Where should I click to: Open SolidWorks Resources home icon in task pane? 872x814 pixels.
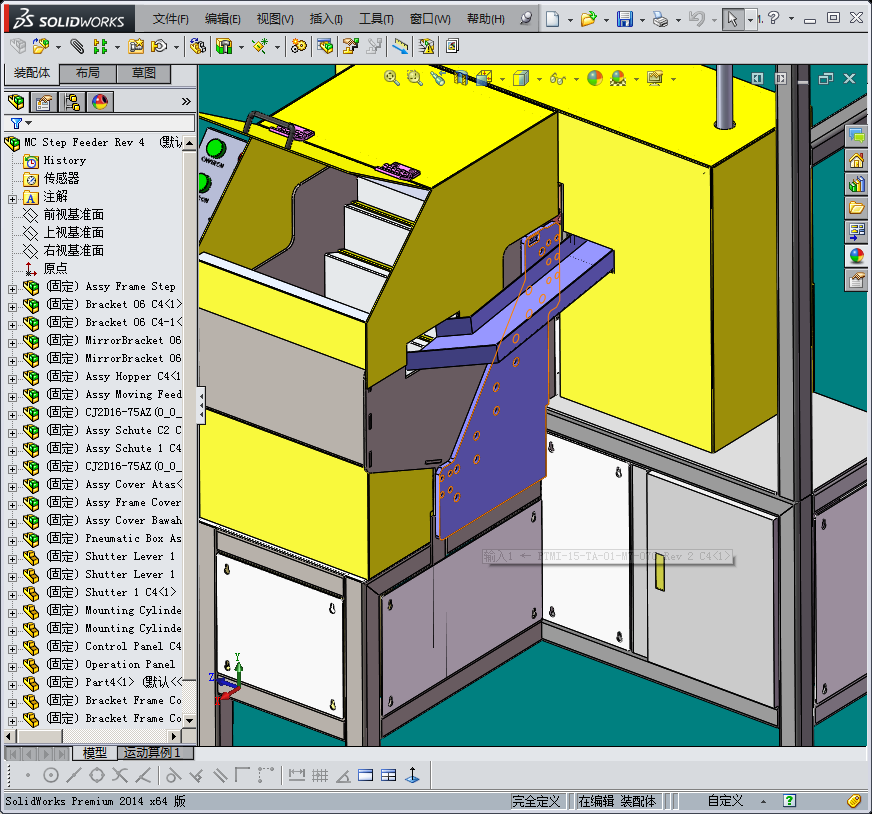pyautogui.click(x=856, y=160)
